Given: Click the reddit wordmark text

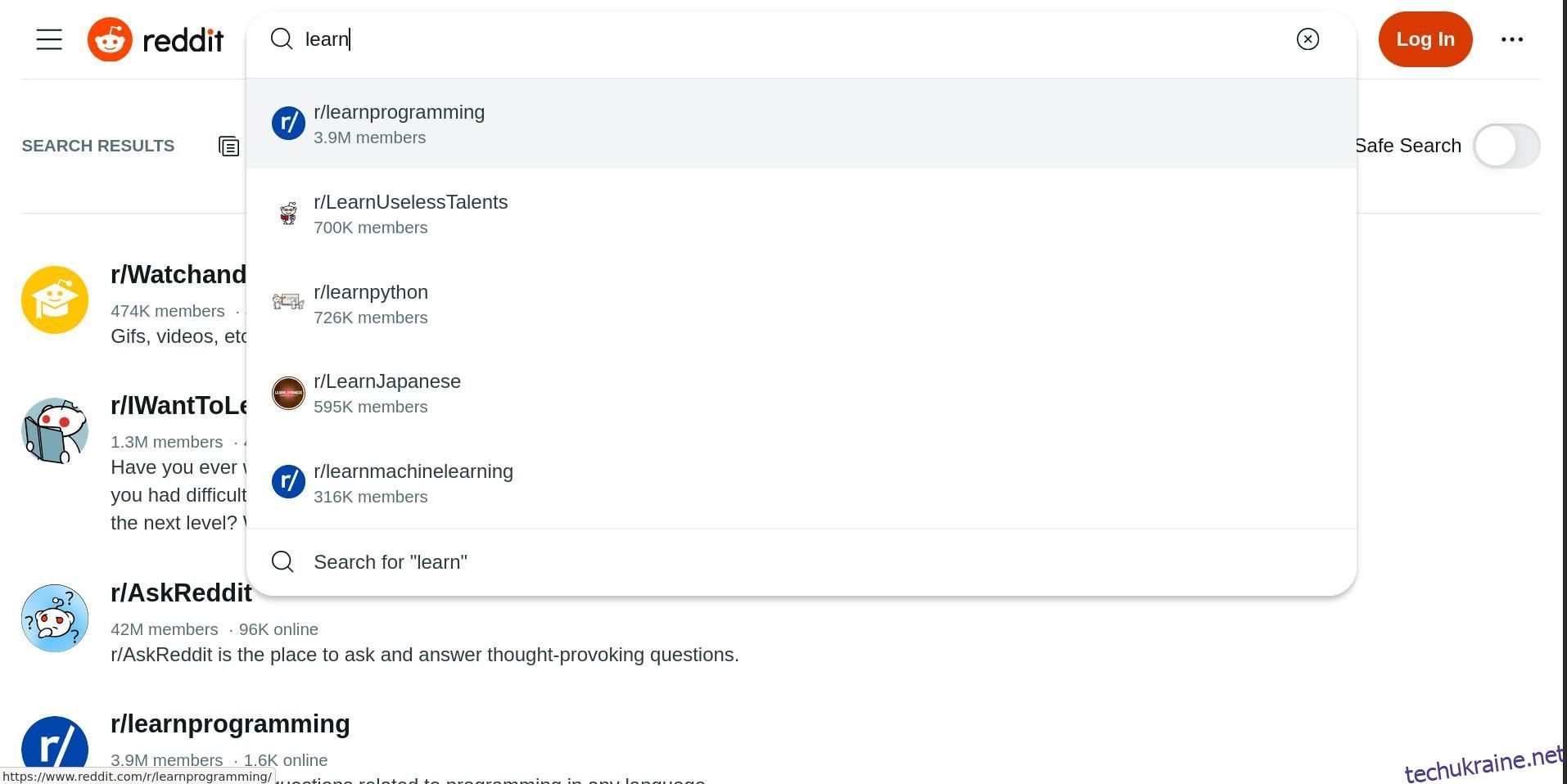Looking at the screenshot, I should click(x=183, y=39).
